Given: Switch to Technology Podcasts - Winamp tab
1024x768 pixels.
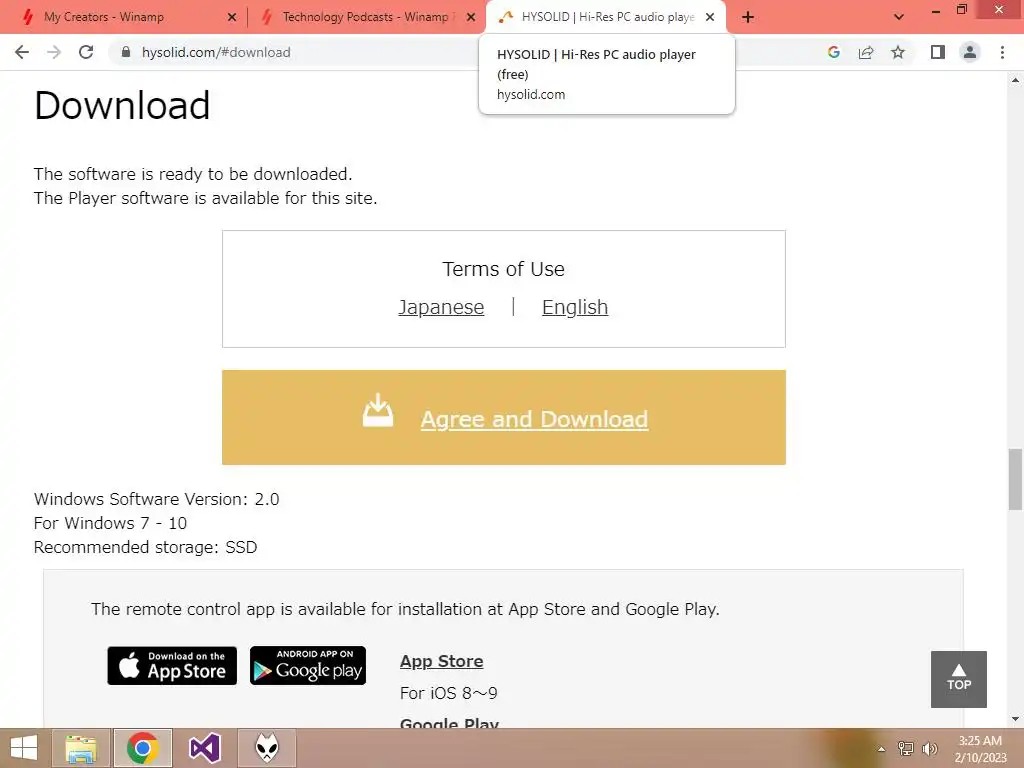Looking at the screenshot, I should (368, 17).
